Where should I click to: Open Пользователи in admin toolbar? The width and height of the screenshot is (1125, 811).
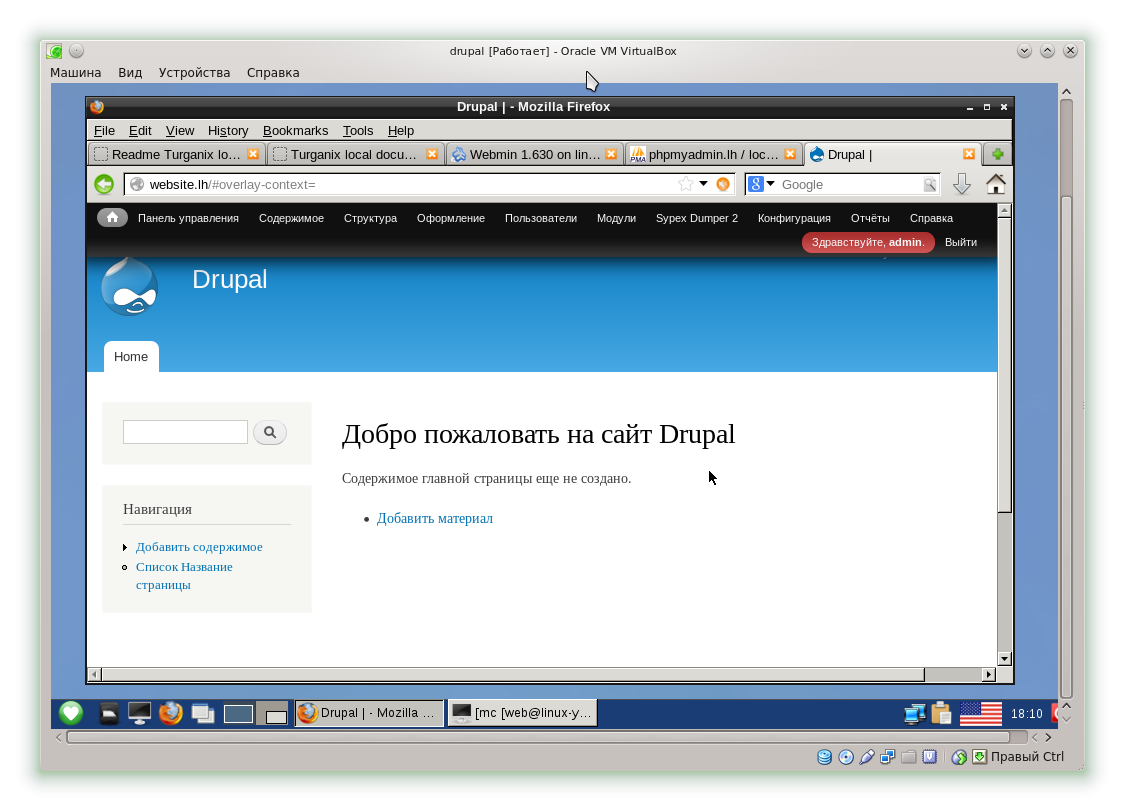[x=541, y=218]
